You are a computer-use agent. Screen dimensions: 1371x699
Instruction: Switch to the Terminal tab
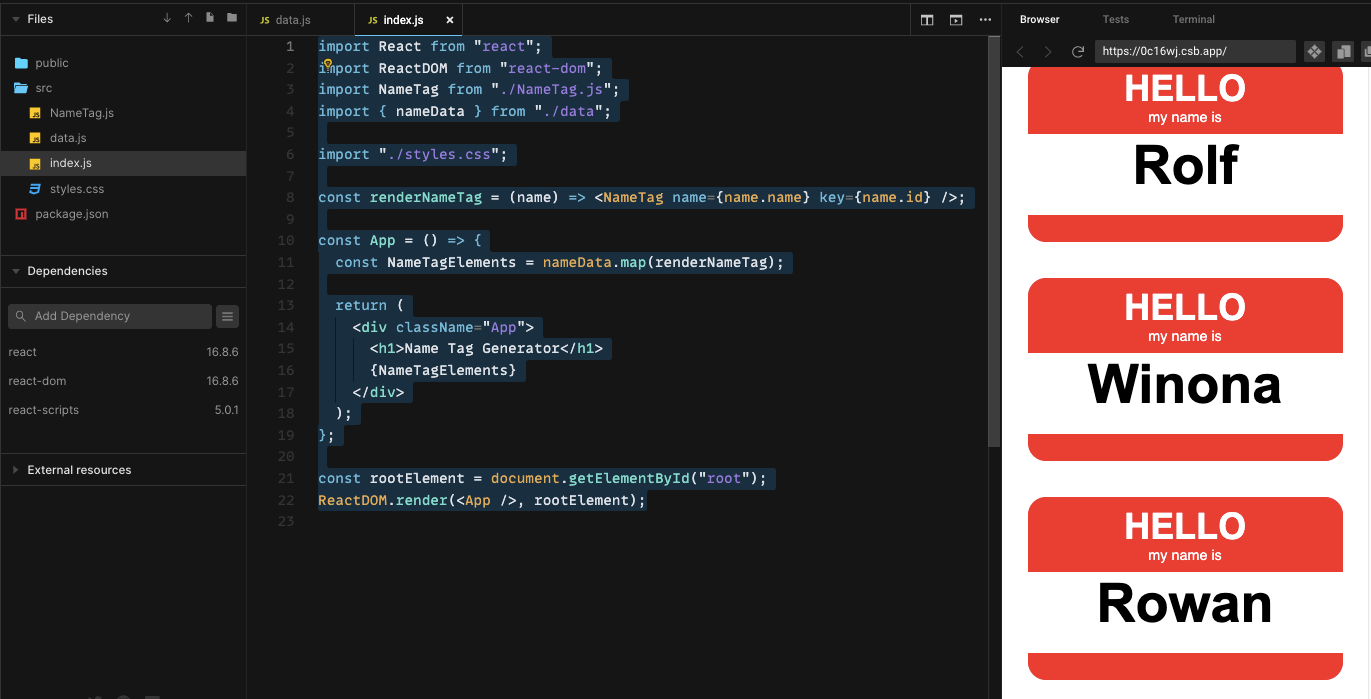[1194, 19]
